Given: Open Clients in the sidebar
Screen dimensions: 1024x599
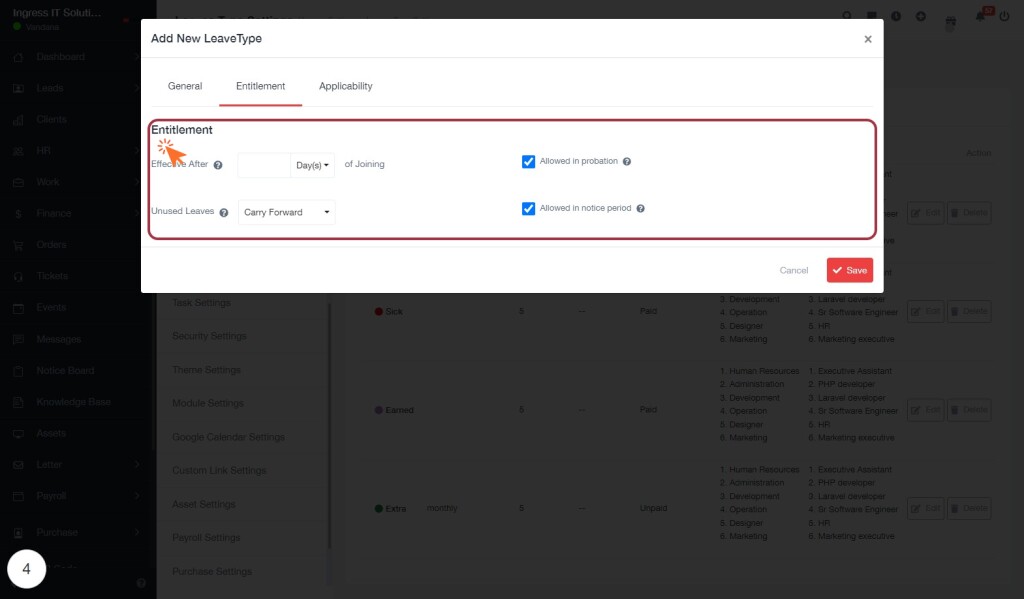Looking at the screenshot, I should 52,120.
